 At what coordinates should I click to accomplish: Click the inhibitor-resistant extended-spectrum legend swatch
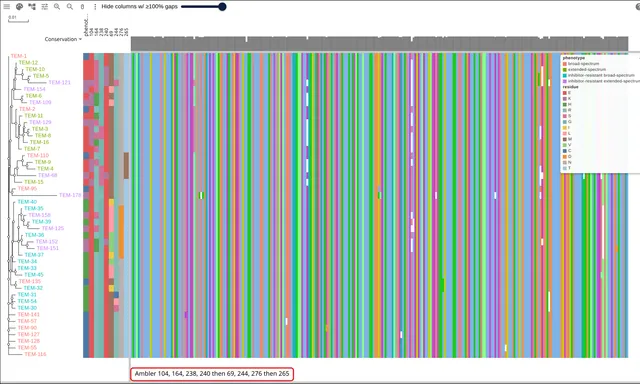coord(565,81)
